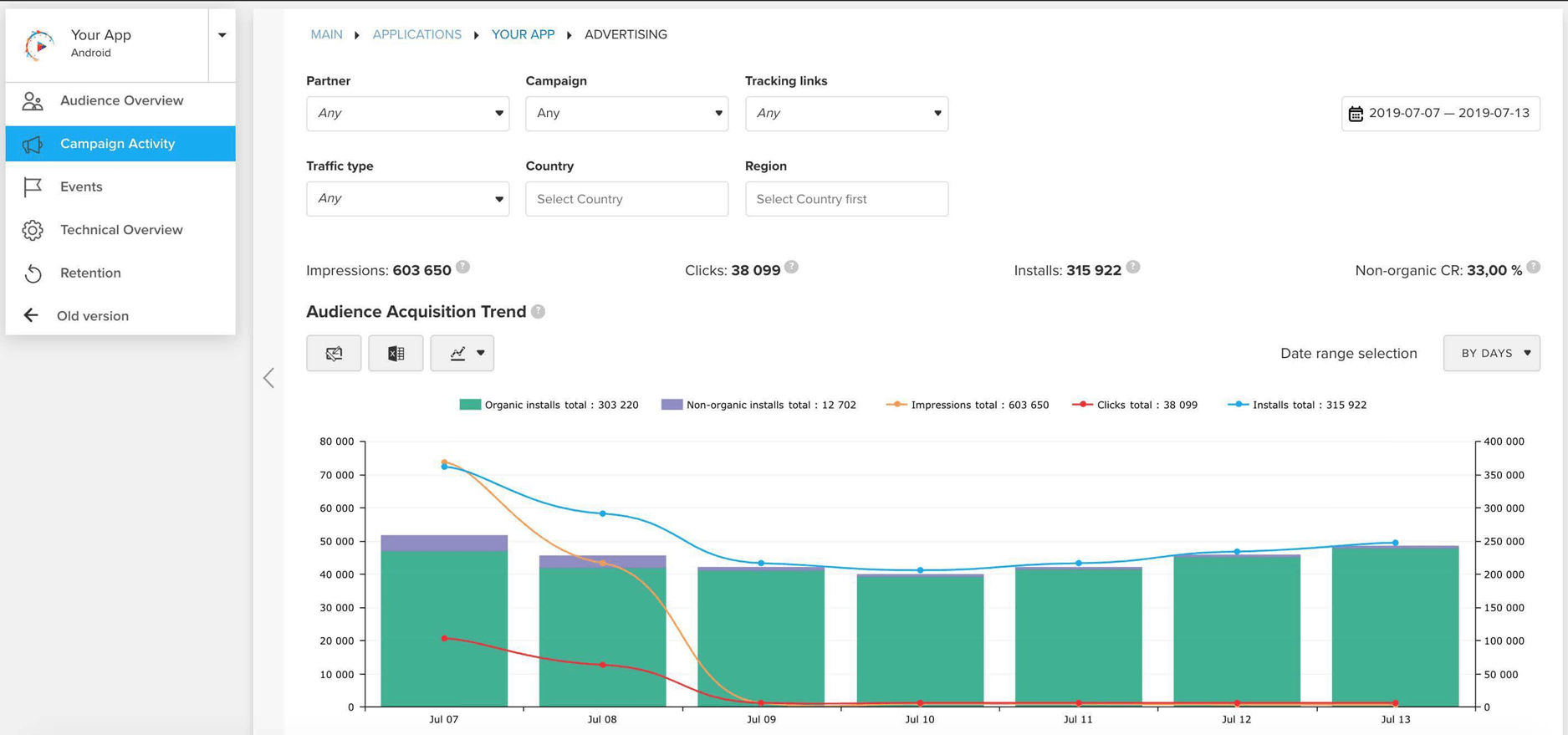Screen dimensions: 1568x735
Task: Click the Retention circular arrow icon
Action: [33, 273]
